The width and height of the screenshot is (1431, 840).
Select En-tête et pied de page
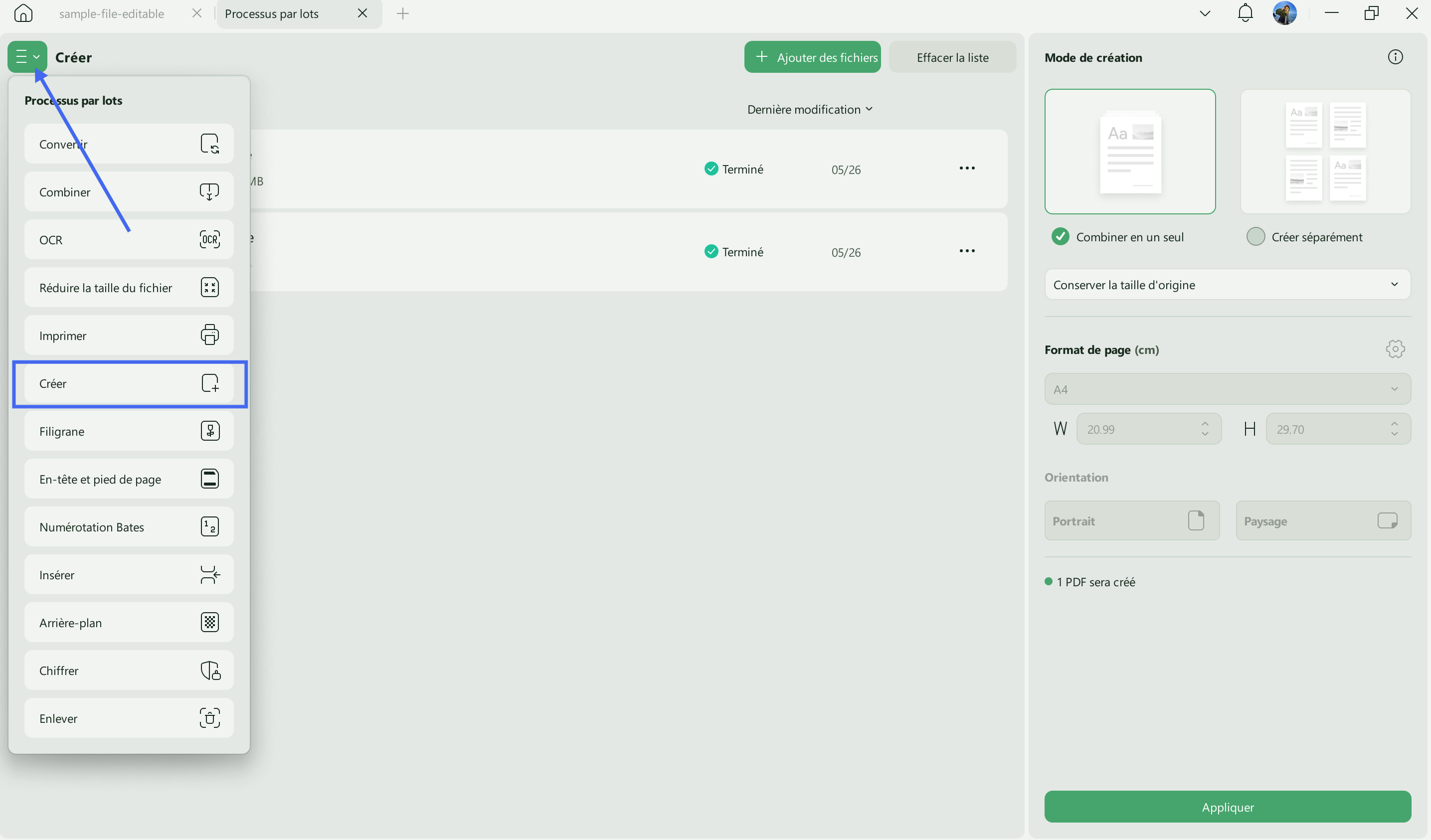(x=129, y=479)
